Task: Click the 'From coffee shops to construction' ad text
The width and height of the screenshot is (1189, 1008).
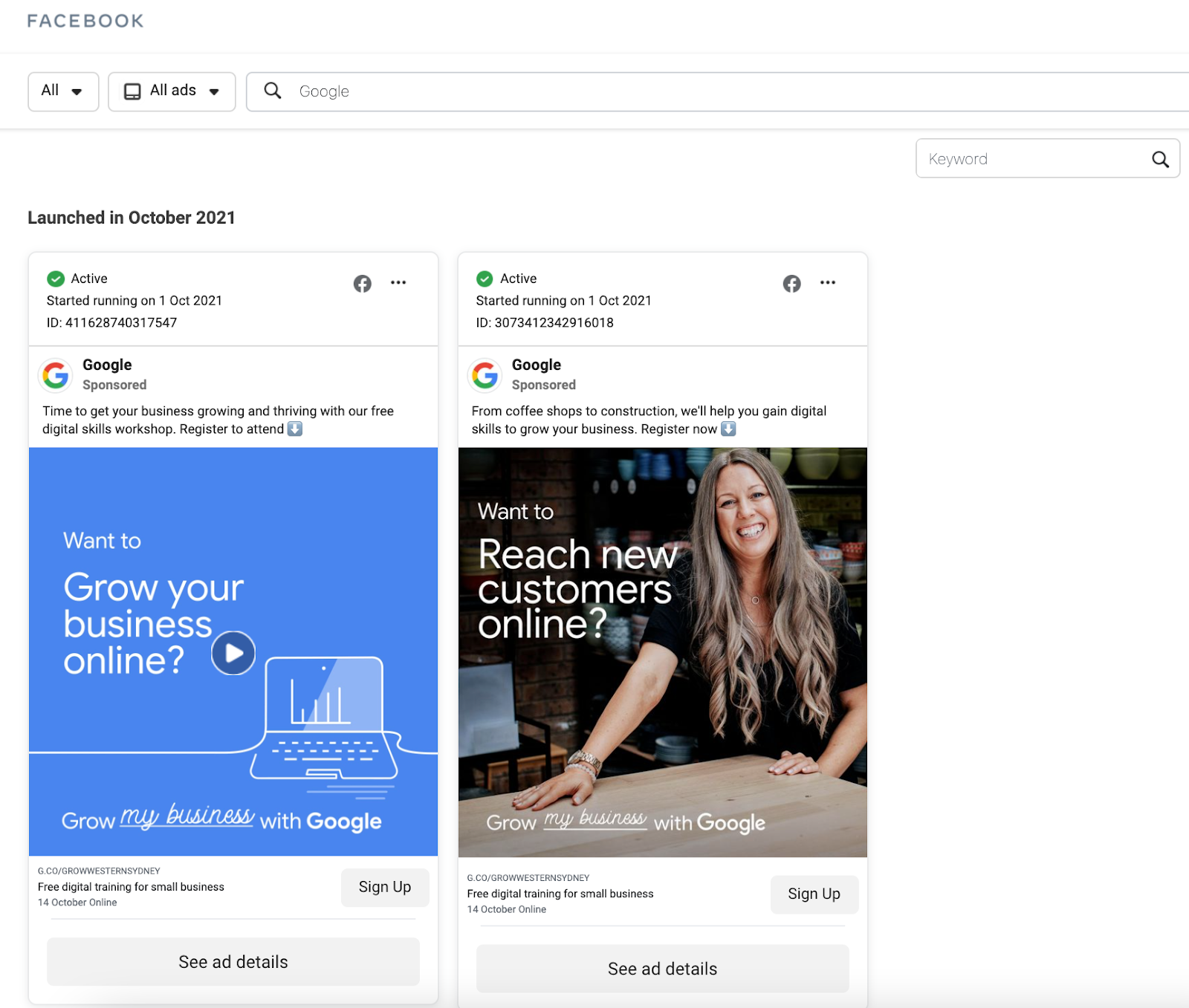Action: (649, 420)
